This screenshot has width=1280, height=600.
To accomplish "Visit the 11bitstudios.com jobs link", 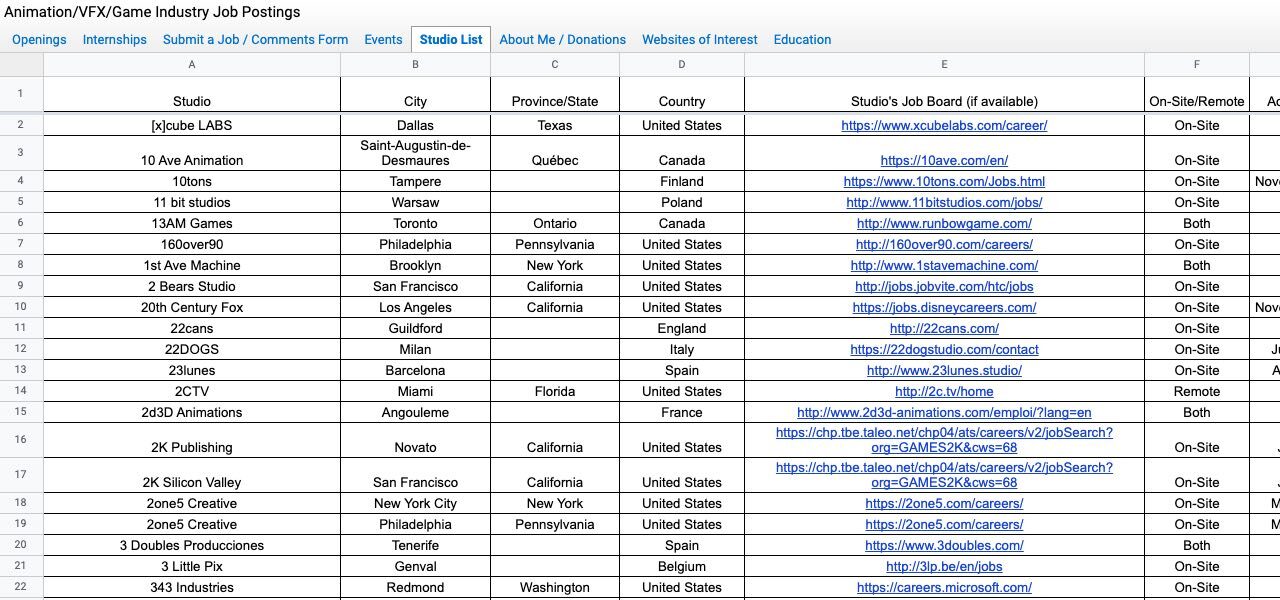I will (943, 203).
